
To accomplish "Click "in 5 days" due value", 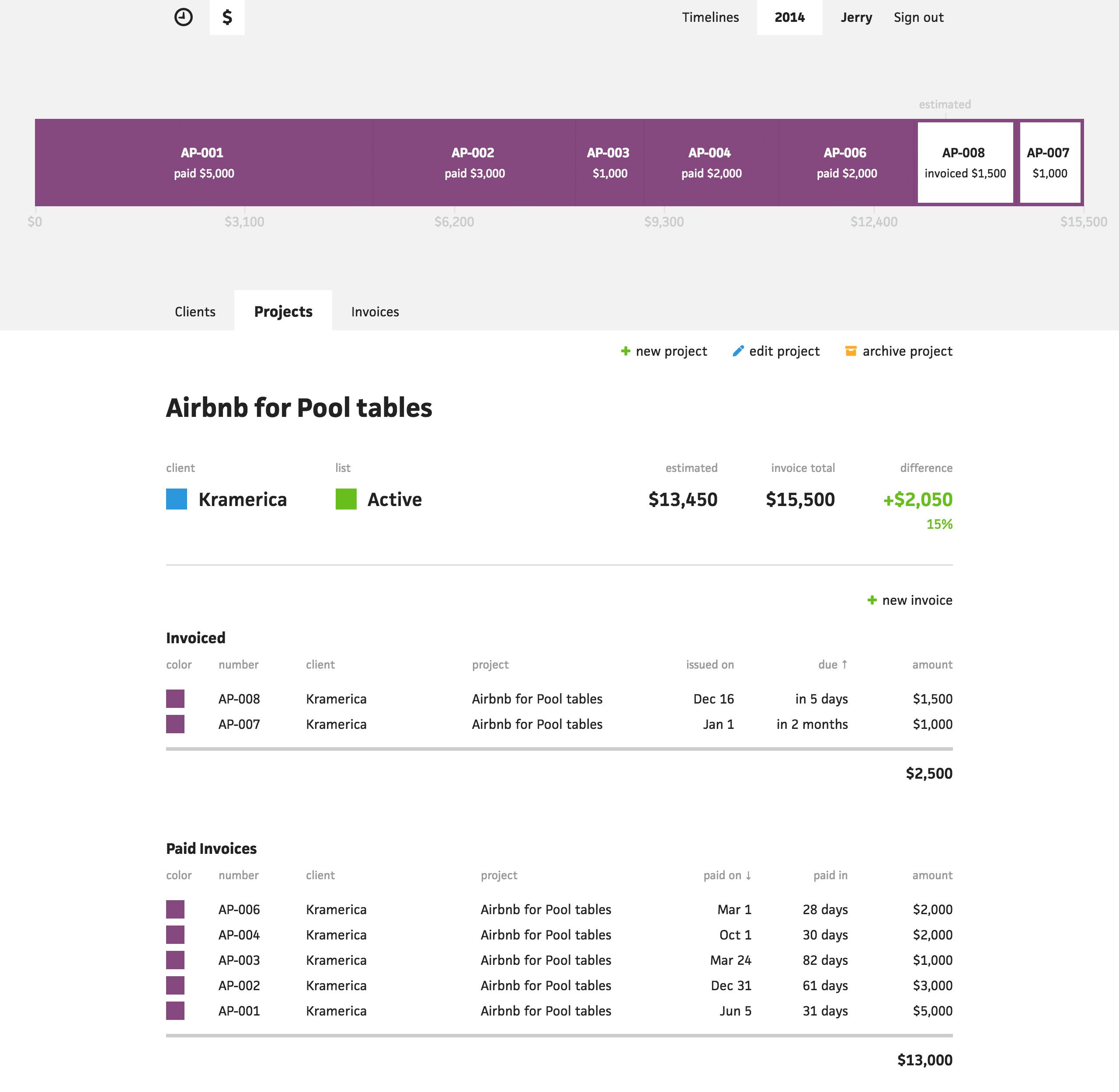I will pos(821,699).
